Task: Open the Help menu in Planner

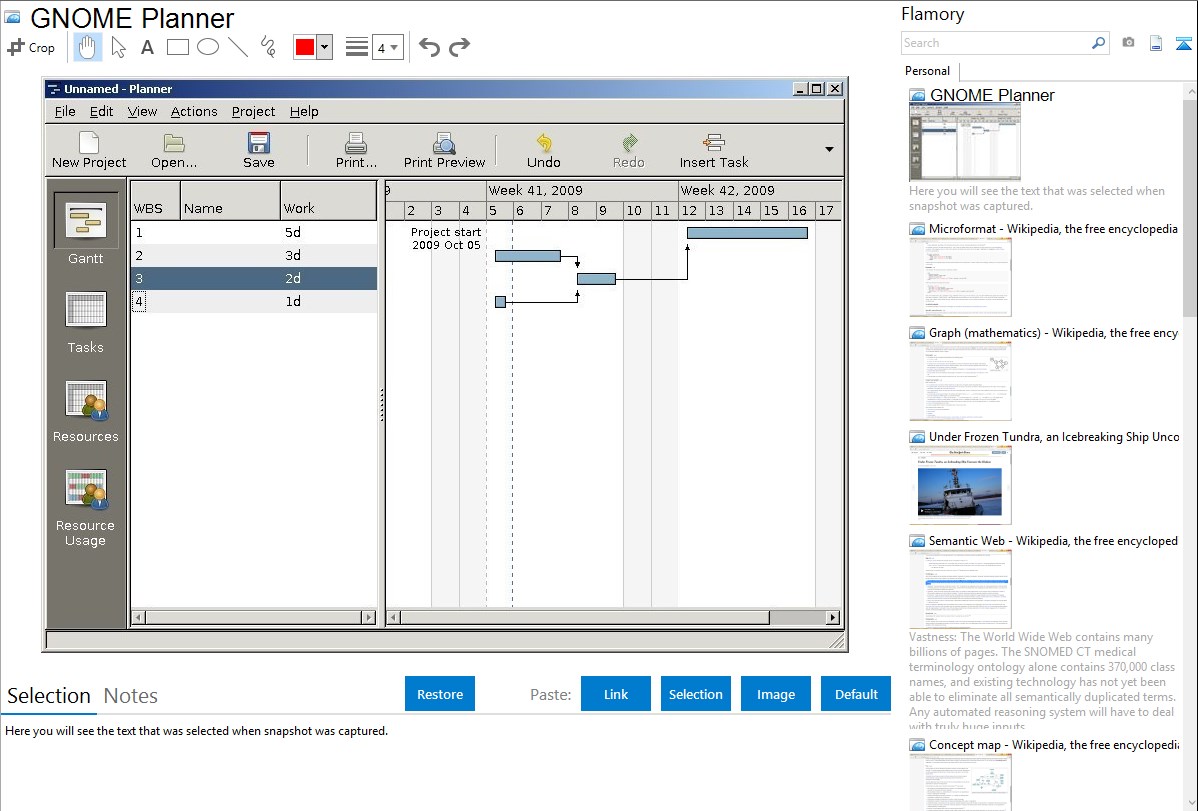Action: pyautogui.click(x=304, y=112)
